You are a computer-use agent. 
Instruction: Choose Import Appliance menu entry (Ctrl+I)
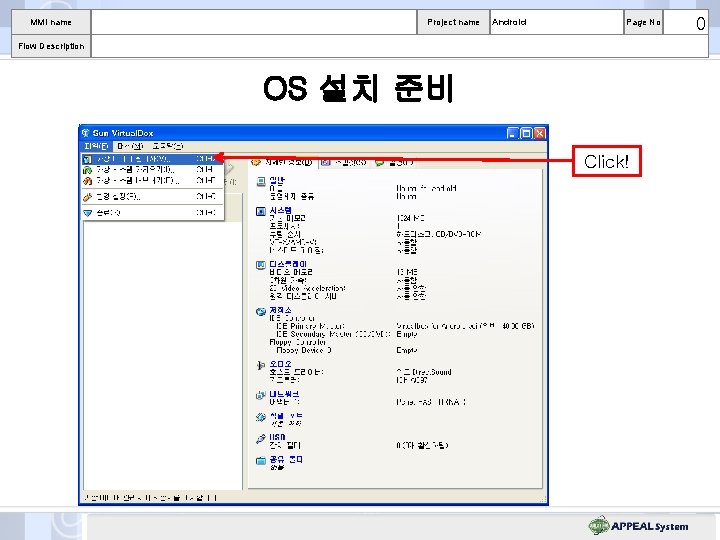[x=152, y=169]
